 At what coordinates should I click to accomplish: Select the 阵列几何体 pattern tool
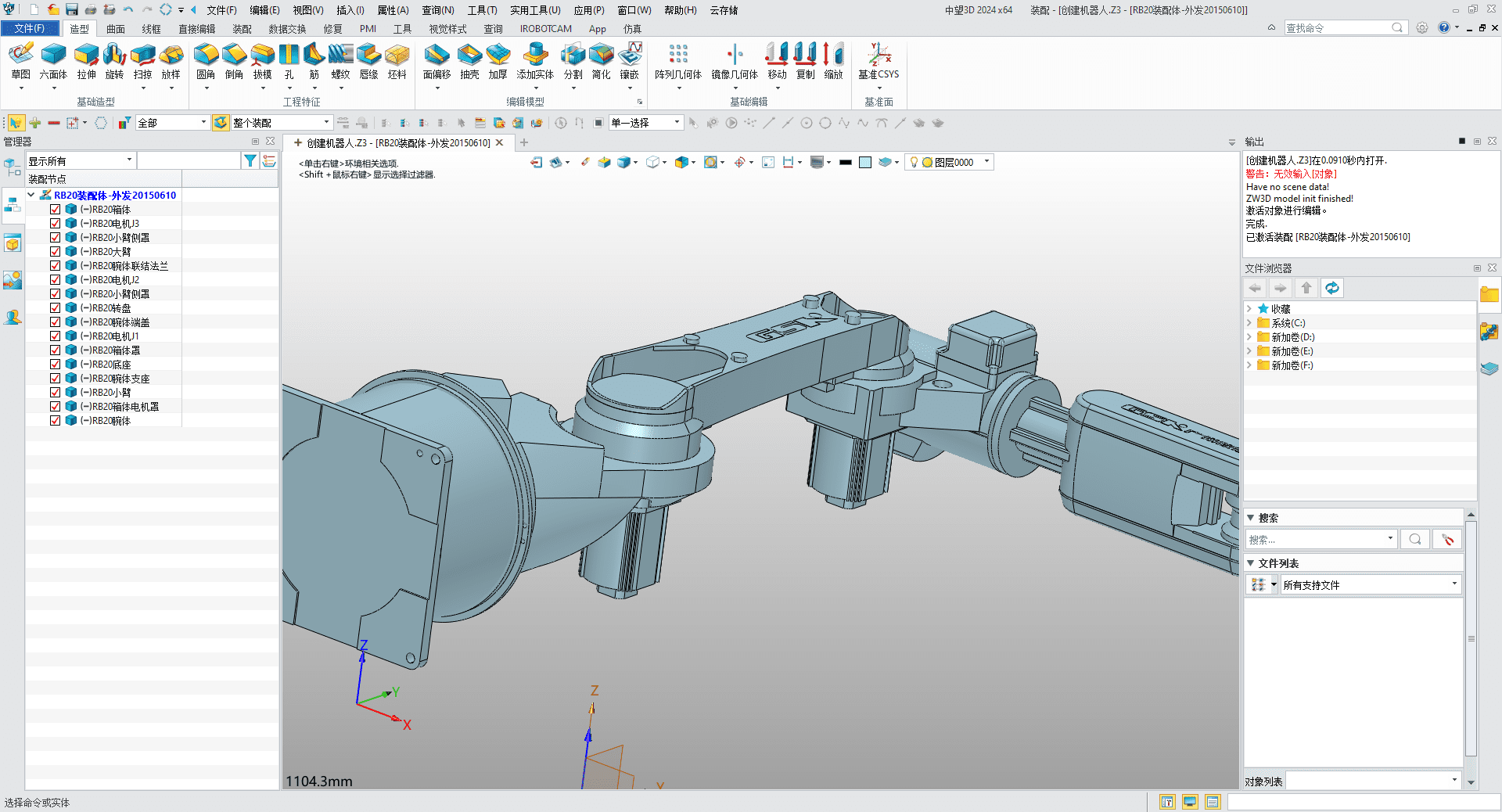point(678,61)
